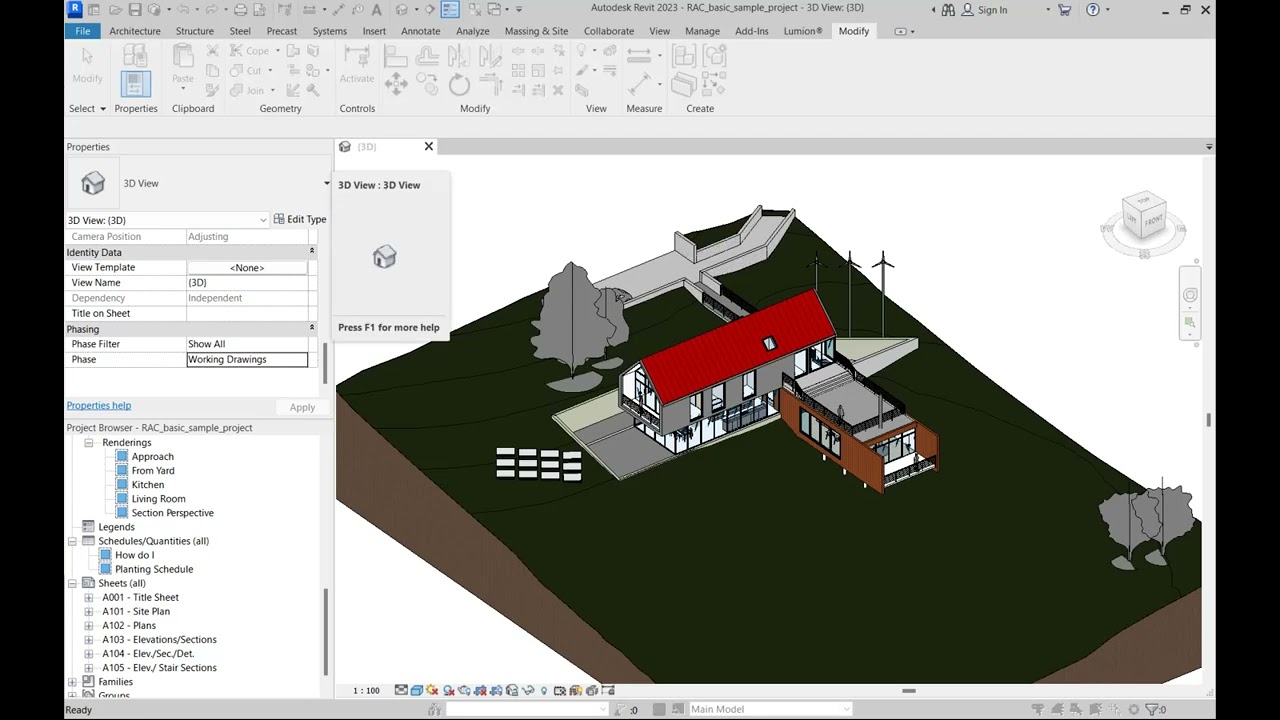Toggle Select Pinned Elements in status bar
1280x720 pixels.
[1076, 710]
